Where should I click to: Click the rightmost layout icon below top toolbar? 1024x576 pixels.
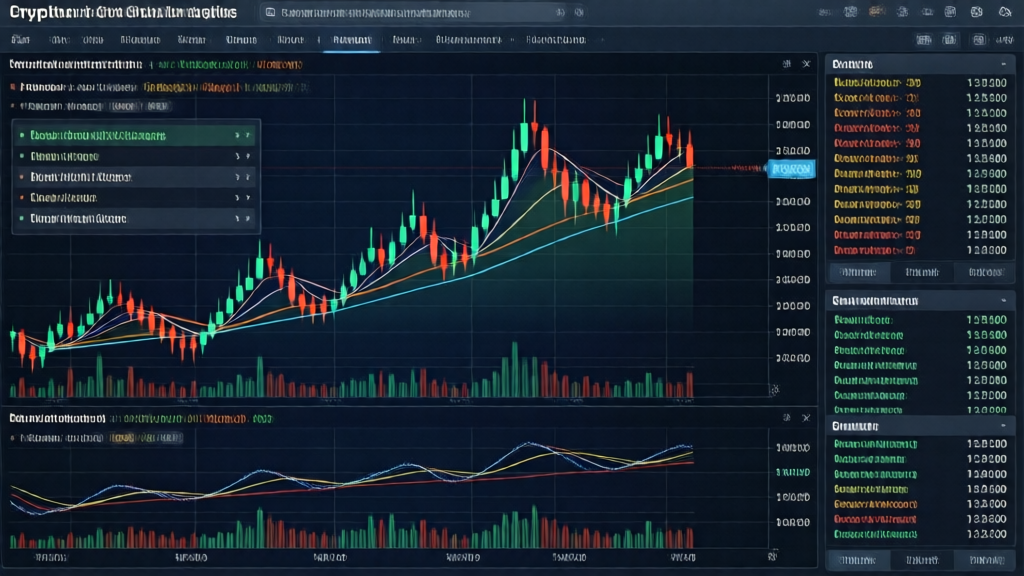[1003, 40]
